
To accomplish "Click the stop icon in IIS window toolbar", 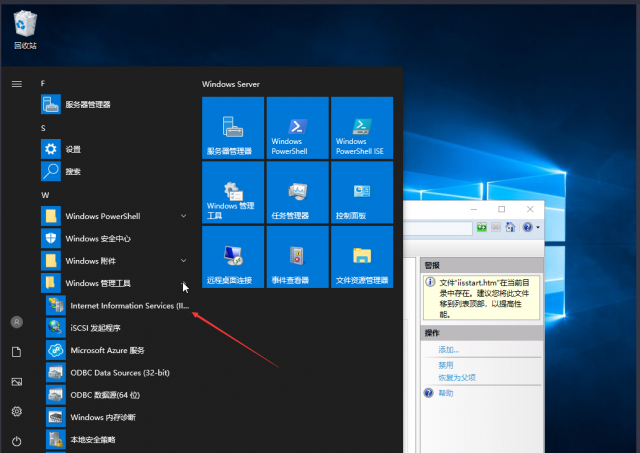I will click(x=496, y=227).
